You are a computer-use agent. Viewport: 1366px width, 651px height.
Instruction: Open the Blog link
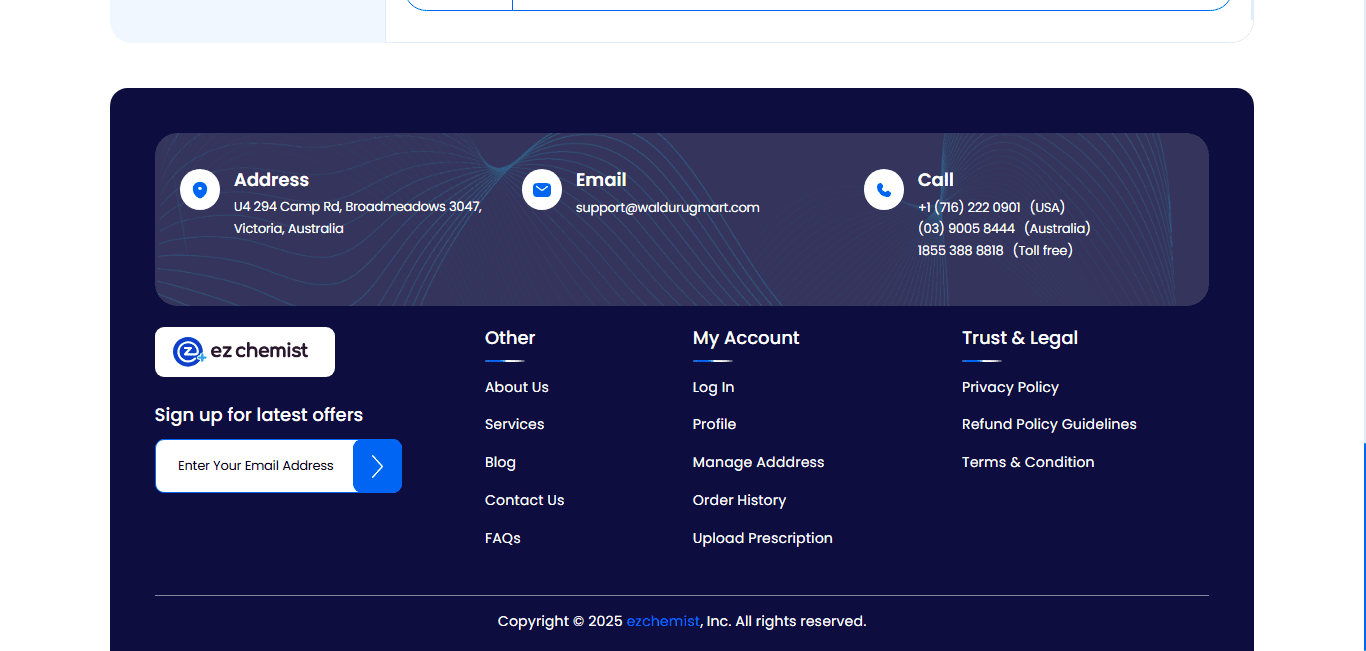(500, 462)
